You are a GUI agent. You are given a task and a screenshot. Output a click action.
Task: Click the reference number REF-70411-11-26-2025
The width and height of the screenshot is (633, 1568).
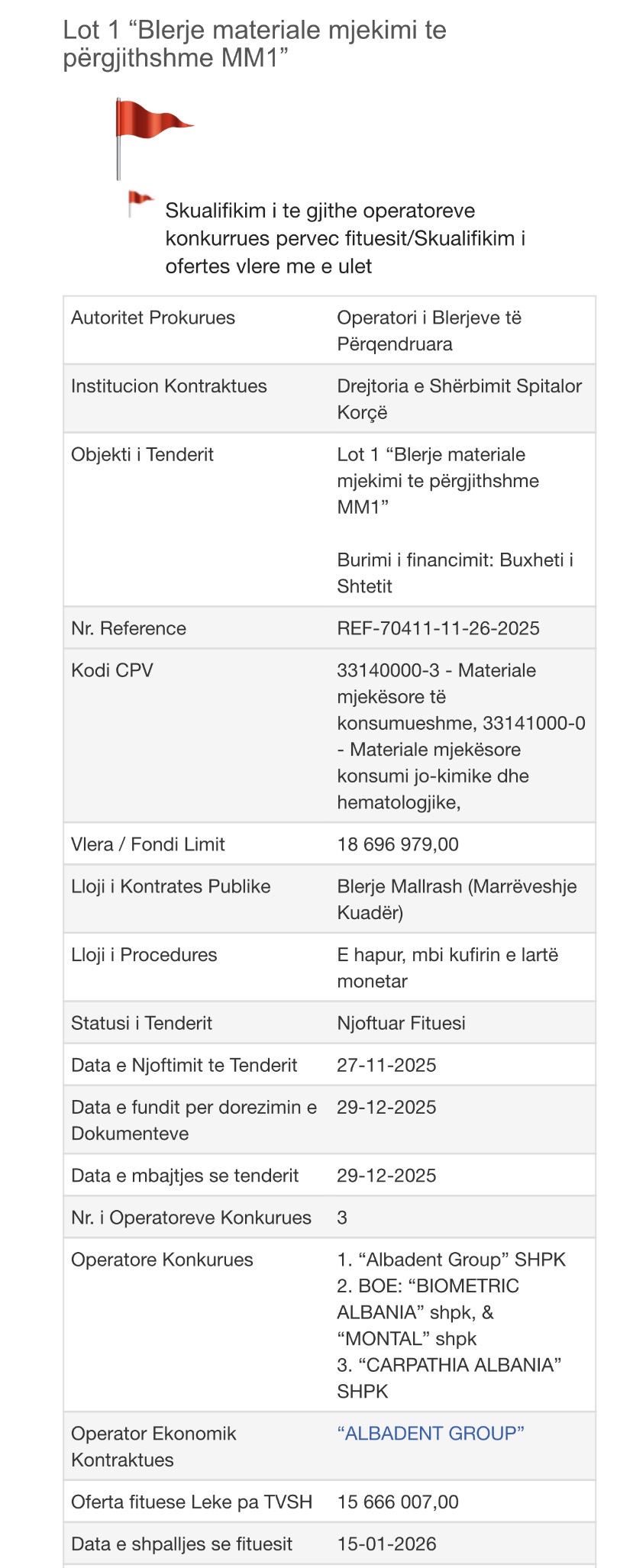pyautogui.click(x=438, y=628)
